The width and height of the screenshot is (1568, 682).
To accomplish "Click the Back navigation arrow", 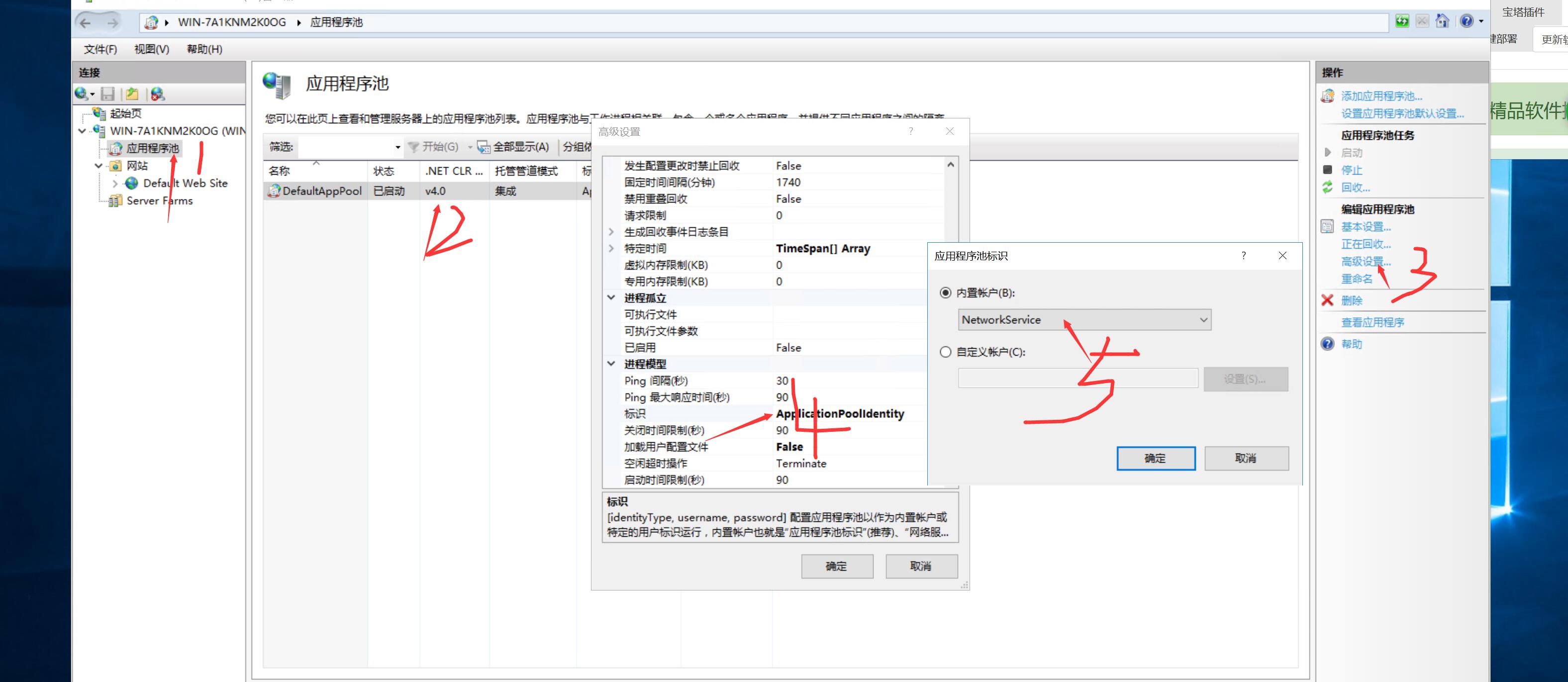I will pos(86,22).
